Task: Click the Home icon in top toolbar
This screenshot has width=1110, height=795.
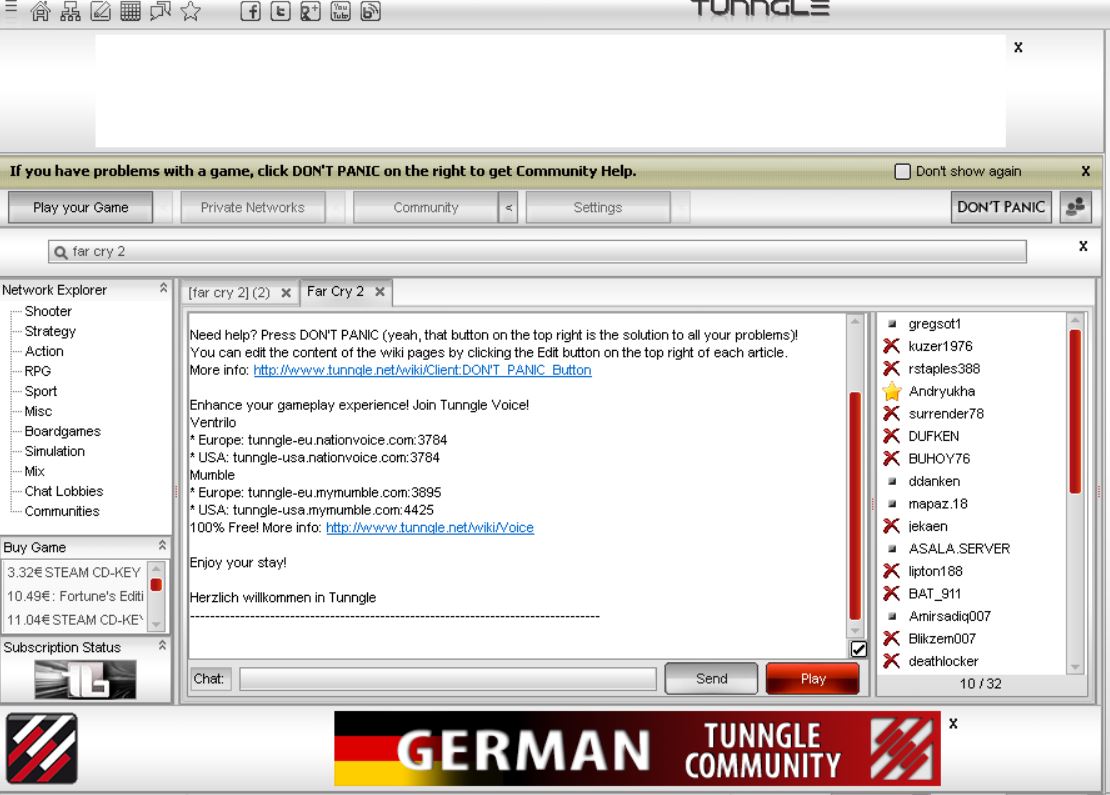Action: pos(40,11)
